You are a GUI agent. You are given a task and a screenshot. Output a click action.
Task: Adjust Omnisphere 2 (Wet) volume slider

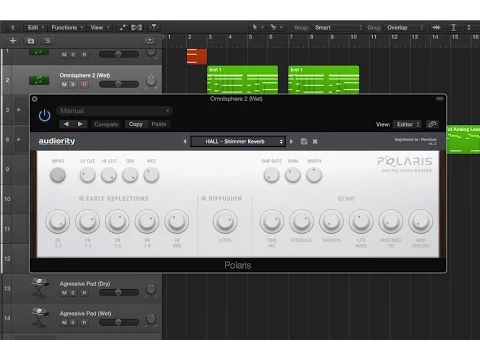(119, 84)
